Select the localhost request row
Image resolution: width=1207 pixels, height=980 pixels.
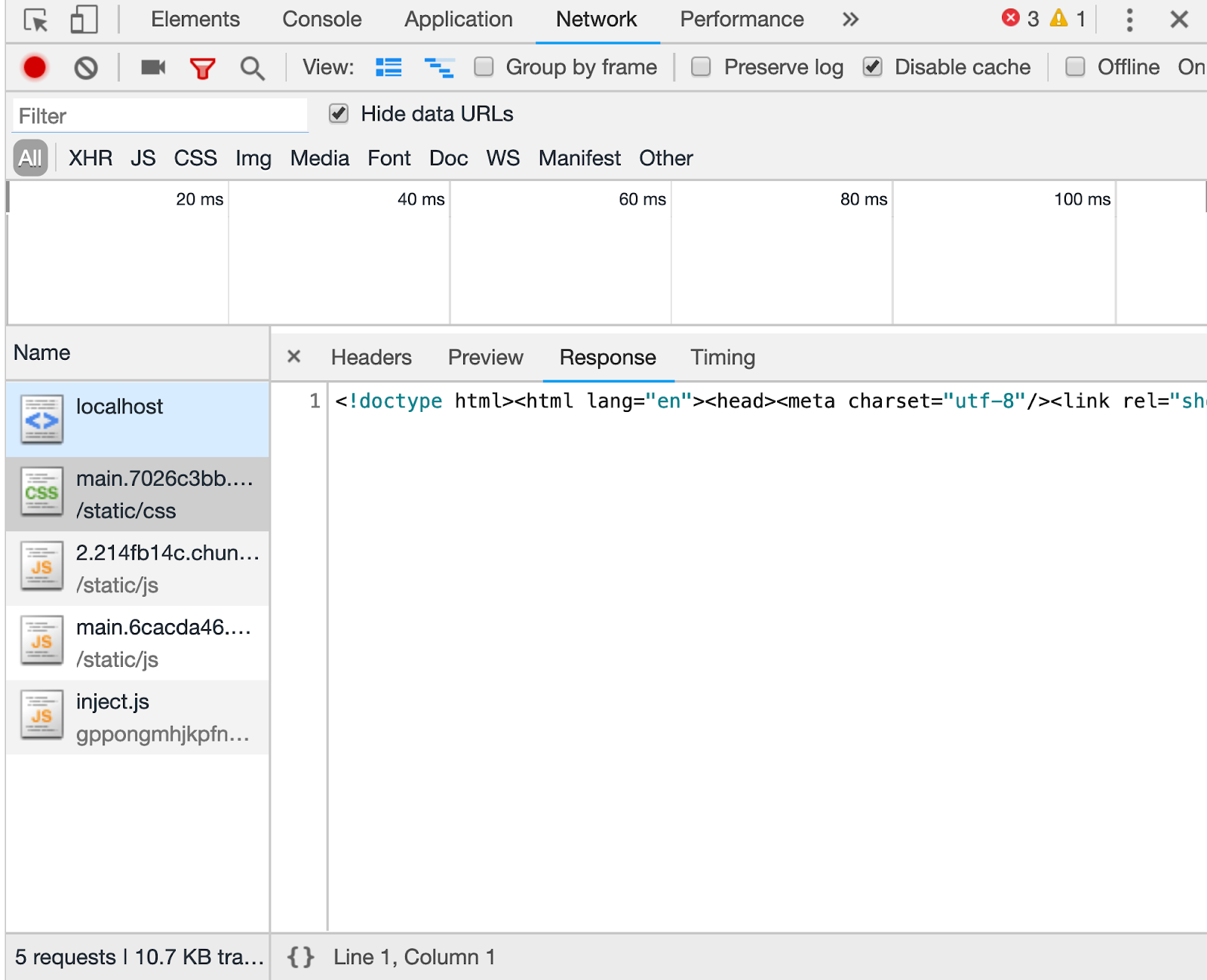click(x=137, y=419)
